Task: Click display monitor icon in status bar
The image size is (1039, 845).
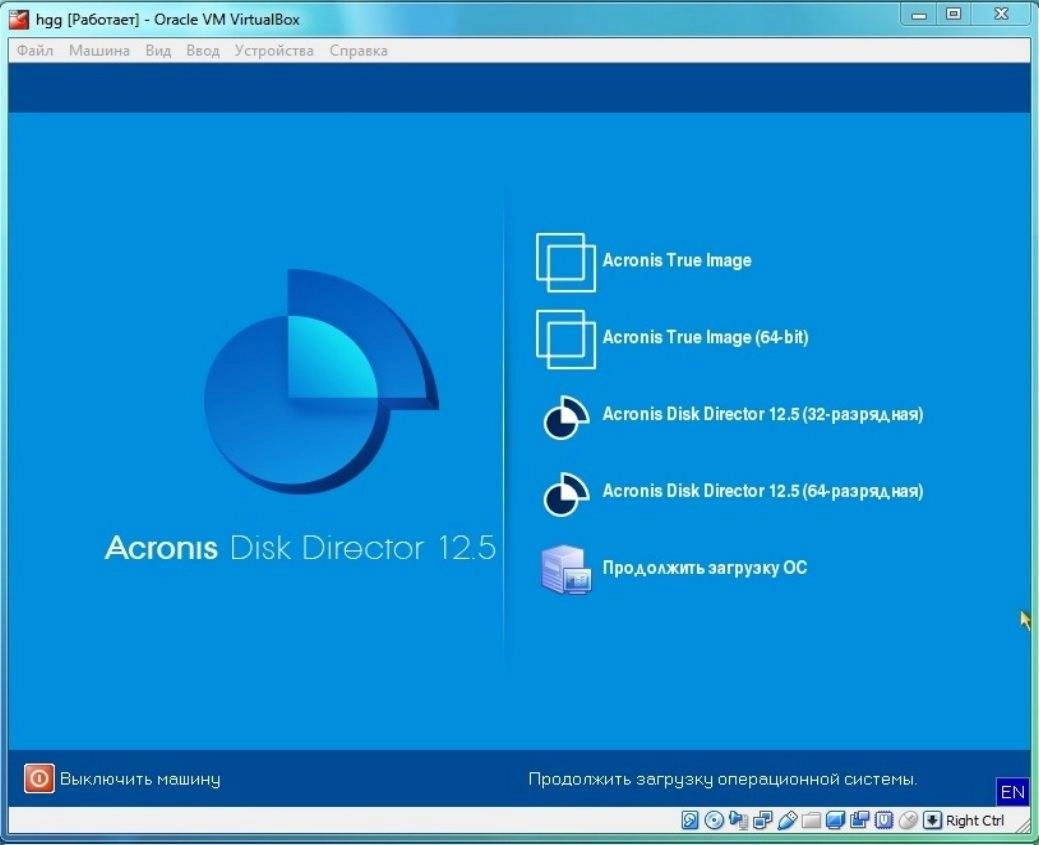Action: click(836, 820)
